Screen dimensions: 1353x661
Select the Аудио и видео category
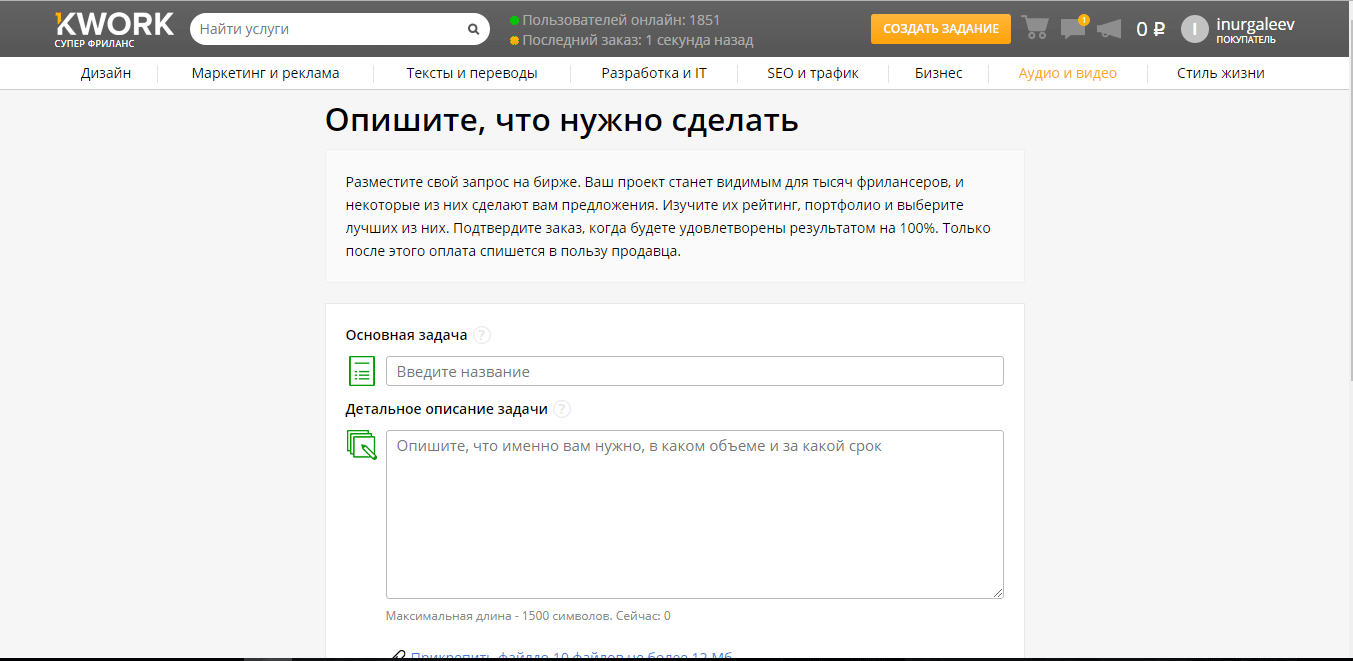pyautogui.click(x=1067, y=73)
